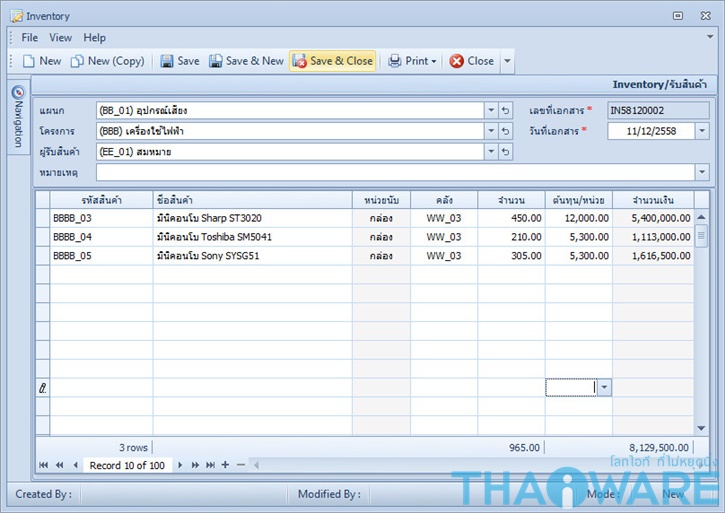This screenshot has height=513, width=725.
Task: Click the Sharp ST3020 product name cell
Action: 252,218
